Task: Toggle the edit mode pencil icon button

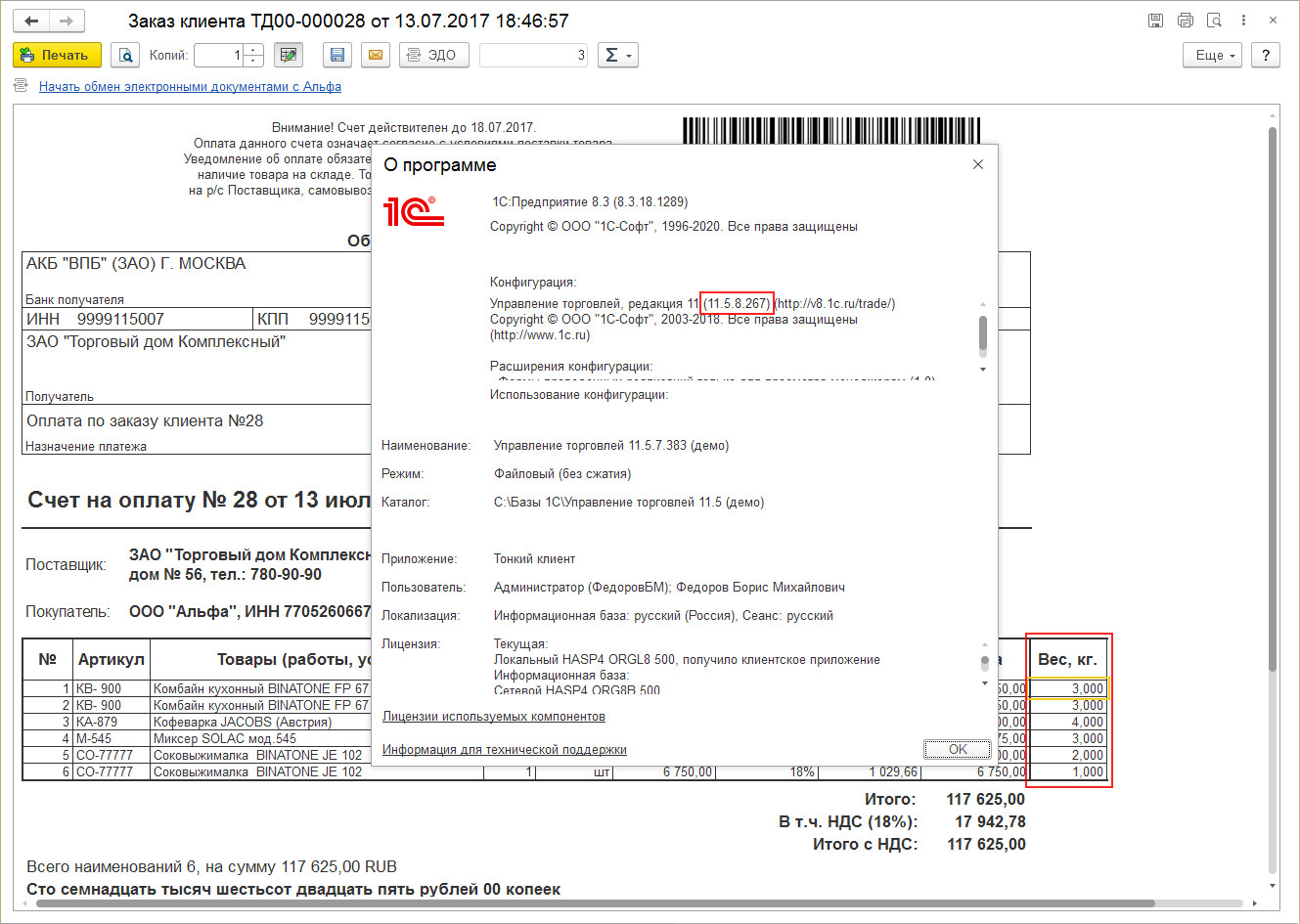Action: click(288, 55)
